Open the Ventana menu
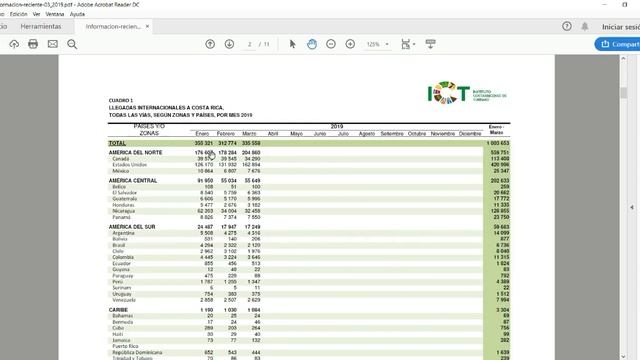This screenshot has height=360, width=640. pos(55,14)
